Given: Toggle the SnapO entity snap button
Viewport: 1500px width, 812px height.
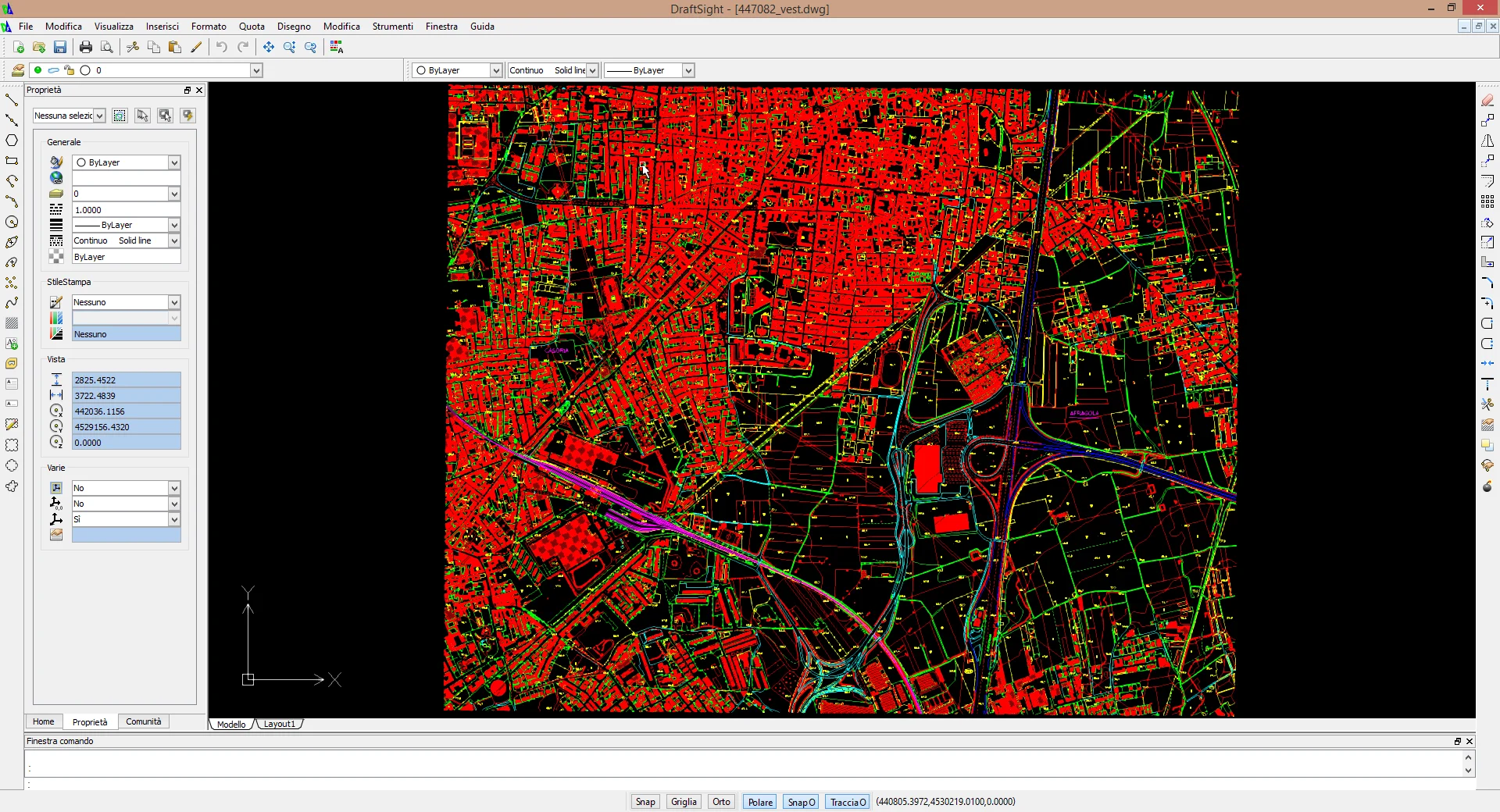Looking at the screenshot, I should [x=801, y=802].
